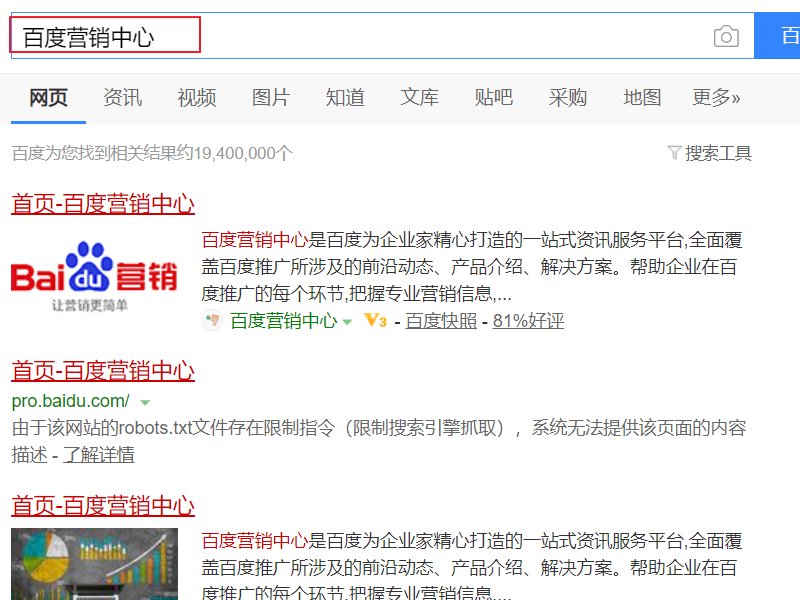The height and width of the screenshot is (600, 800).
Task: Open the 81%好评 rating link
Action: 529,321
